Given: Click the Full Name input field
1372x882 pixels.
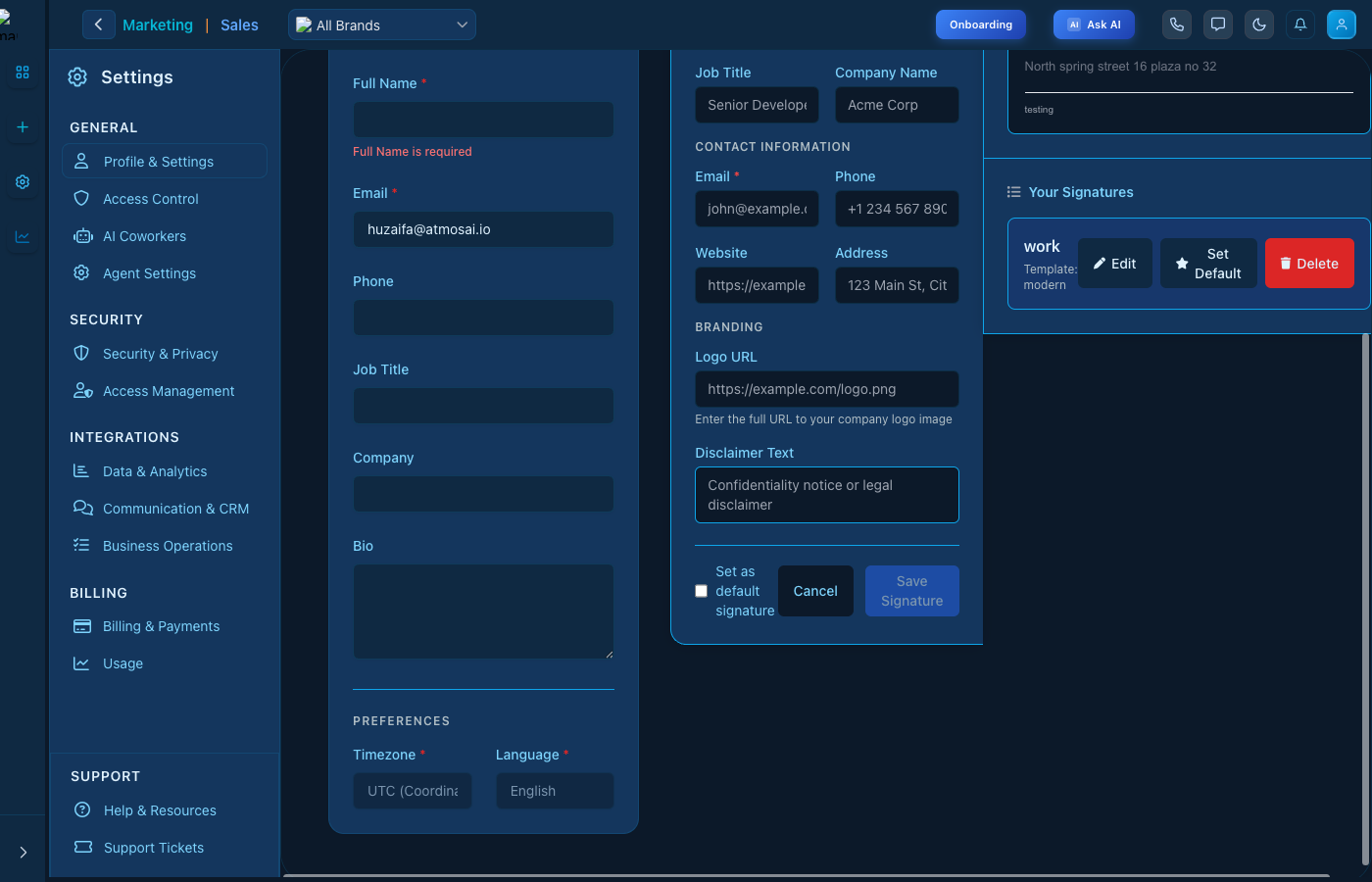Looking at the screenshot, I should pos(483,120).
